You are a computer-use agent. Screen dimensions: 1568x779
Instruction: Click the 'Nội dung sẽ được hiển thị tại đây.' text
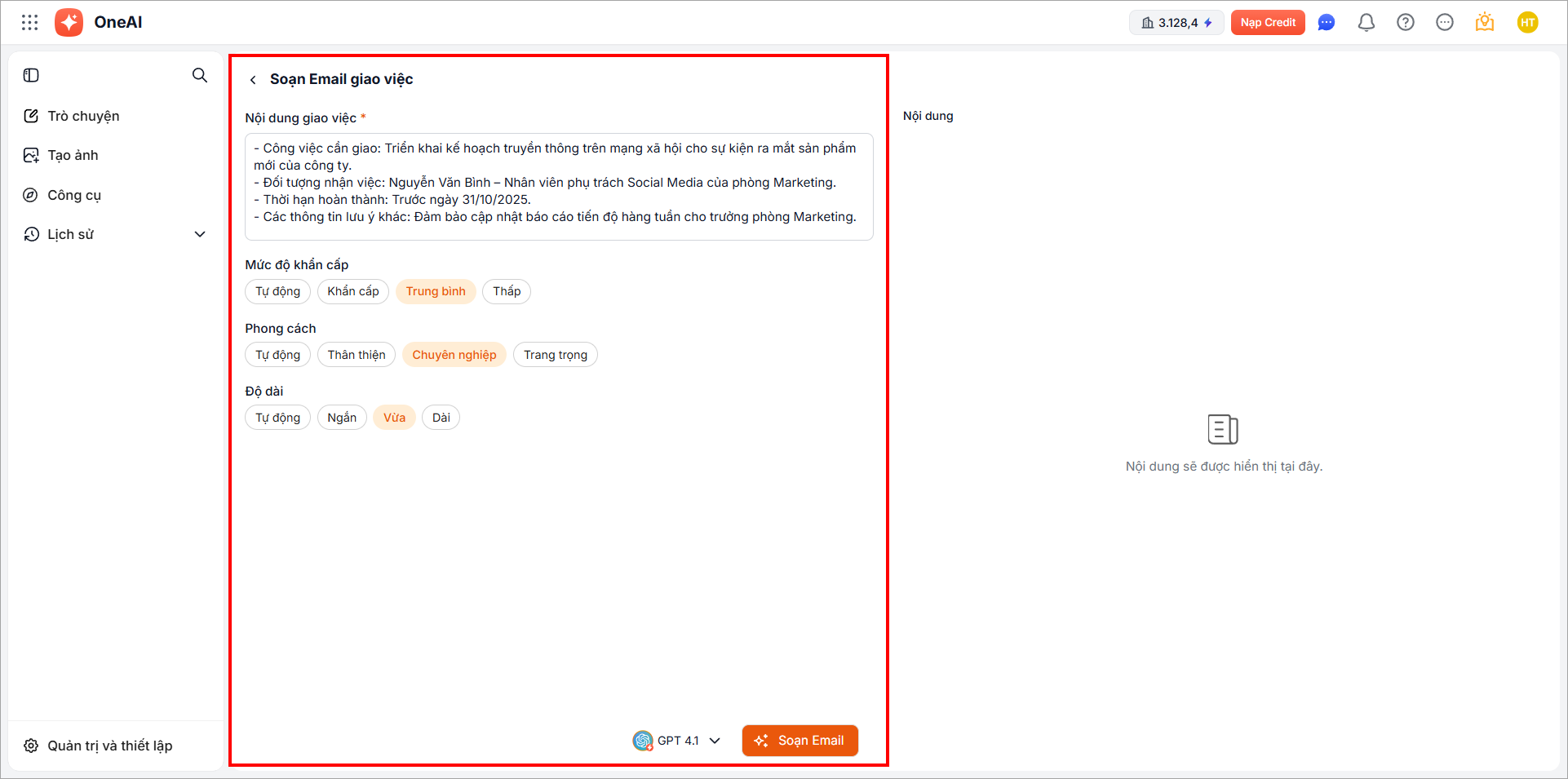pyautogui.click(x=1224, y=467)
